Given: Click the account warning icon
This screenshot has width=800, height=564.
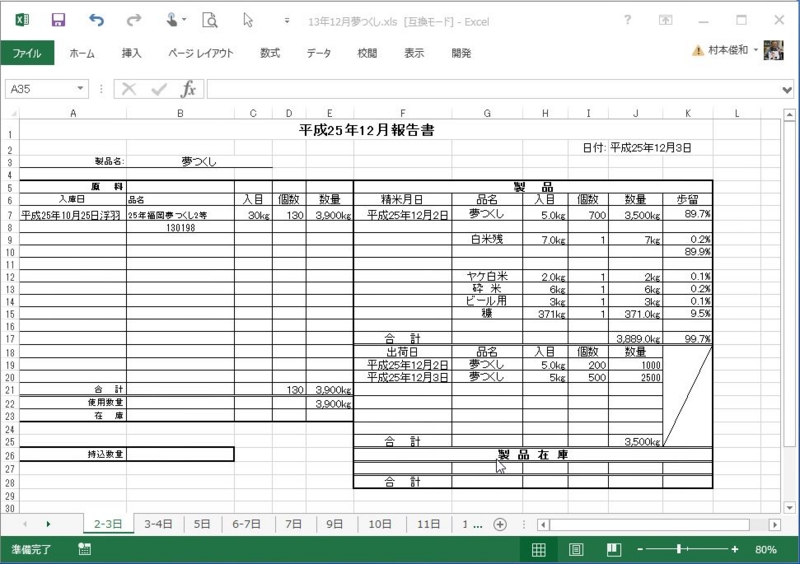Looking at the screenshot, I should 697,50.
